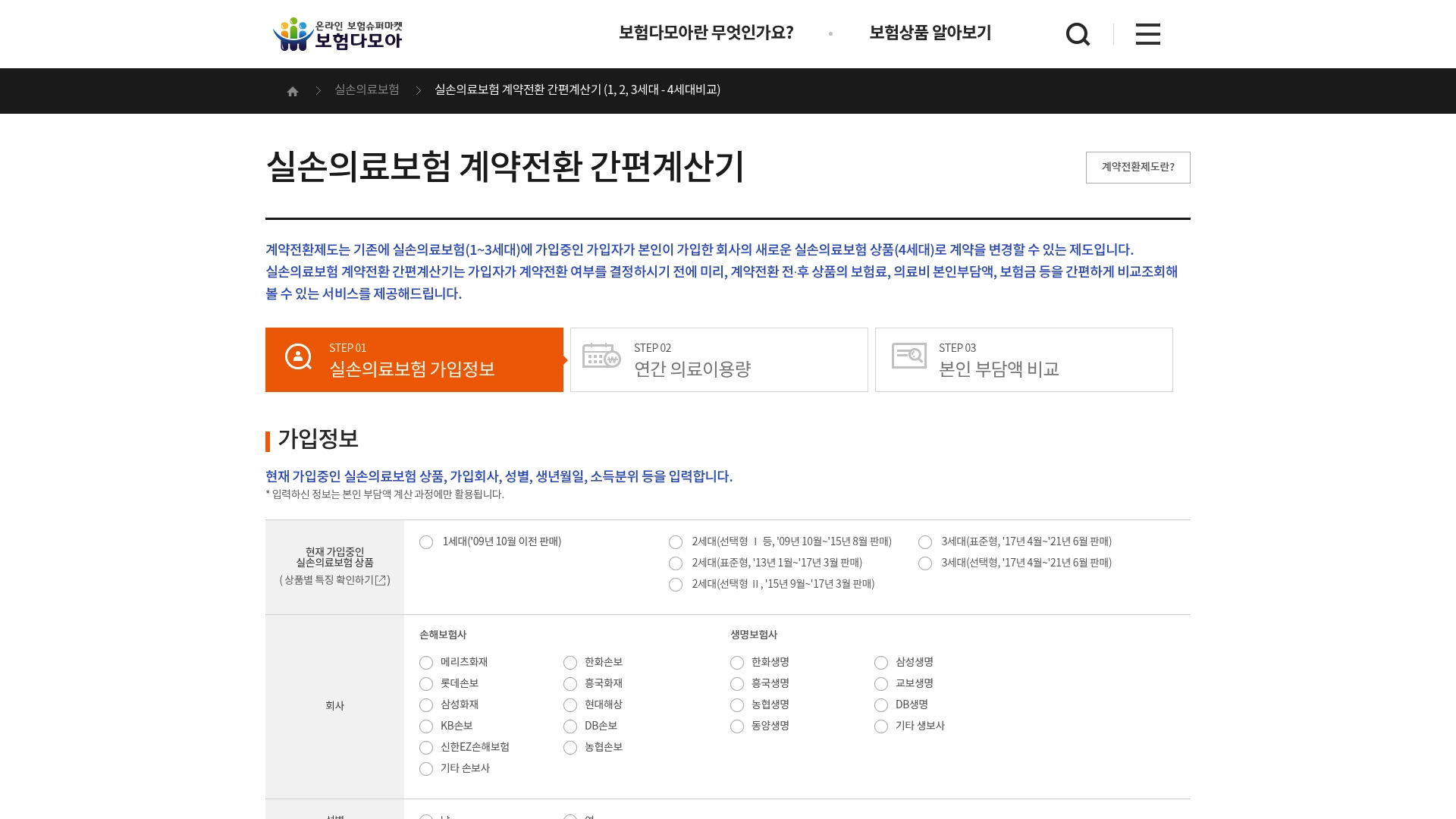Select 3세대(표준형) insurance option
Image resolution: width=1456 pixels, height=819 pixels.
(x=925, y=541)
